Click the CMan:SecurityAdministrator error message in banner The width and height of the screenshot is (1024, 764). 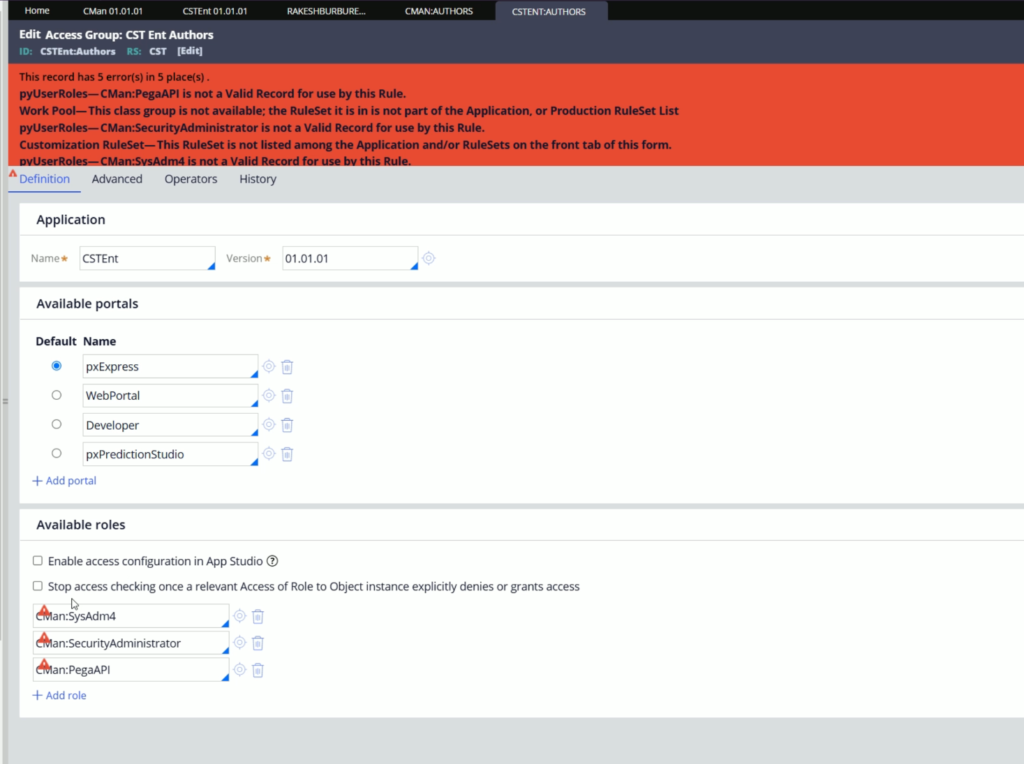[251, 127]
